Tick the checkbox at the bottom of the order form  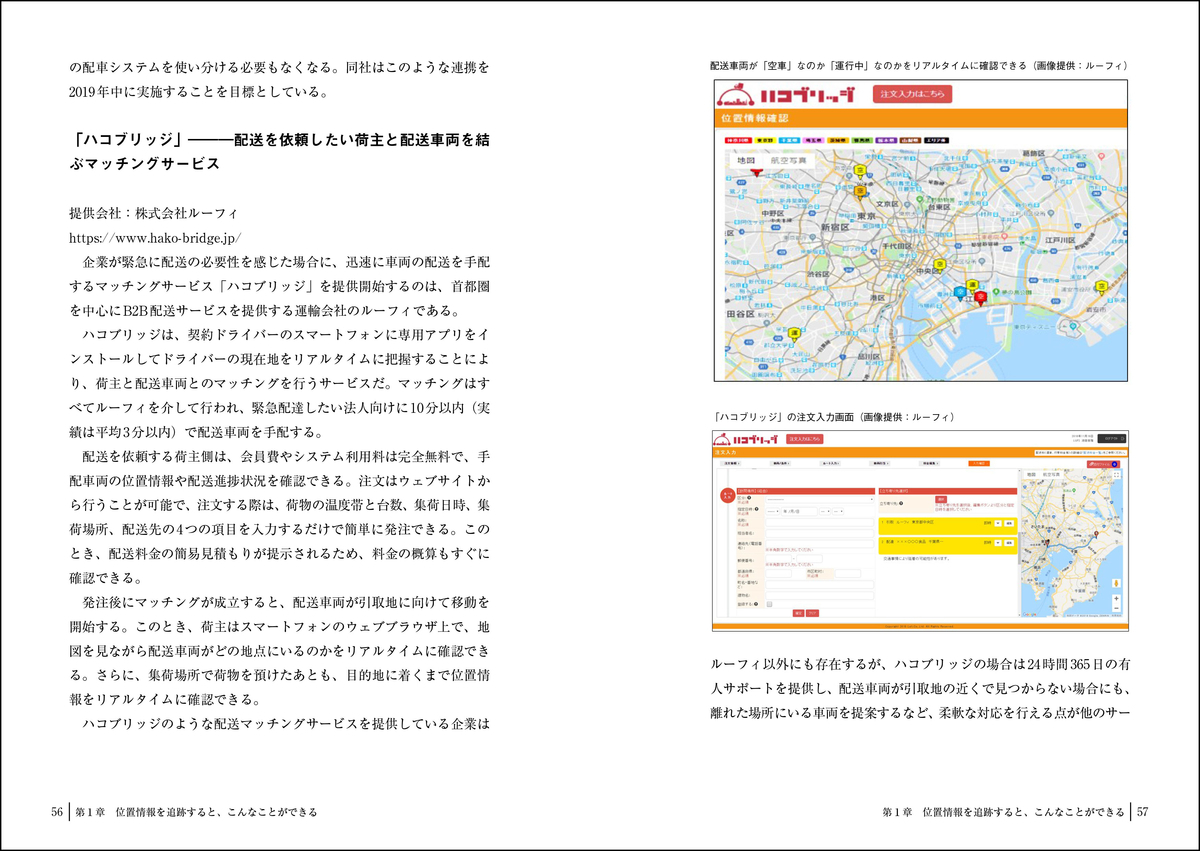[x=769, y=604]
